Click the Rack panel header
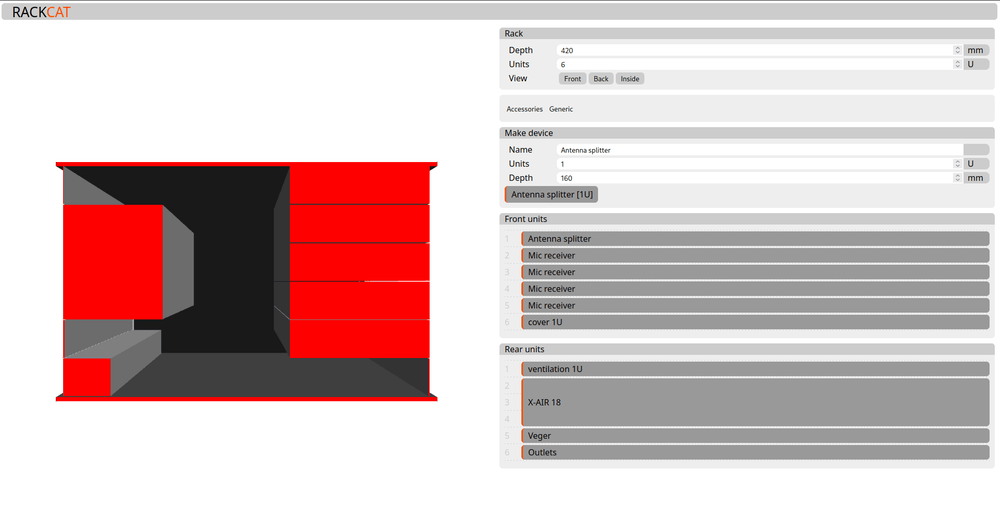This screenshot has width=1000, height=519. (747, 33)
